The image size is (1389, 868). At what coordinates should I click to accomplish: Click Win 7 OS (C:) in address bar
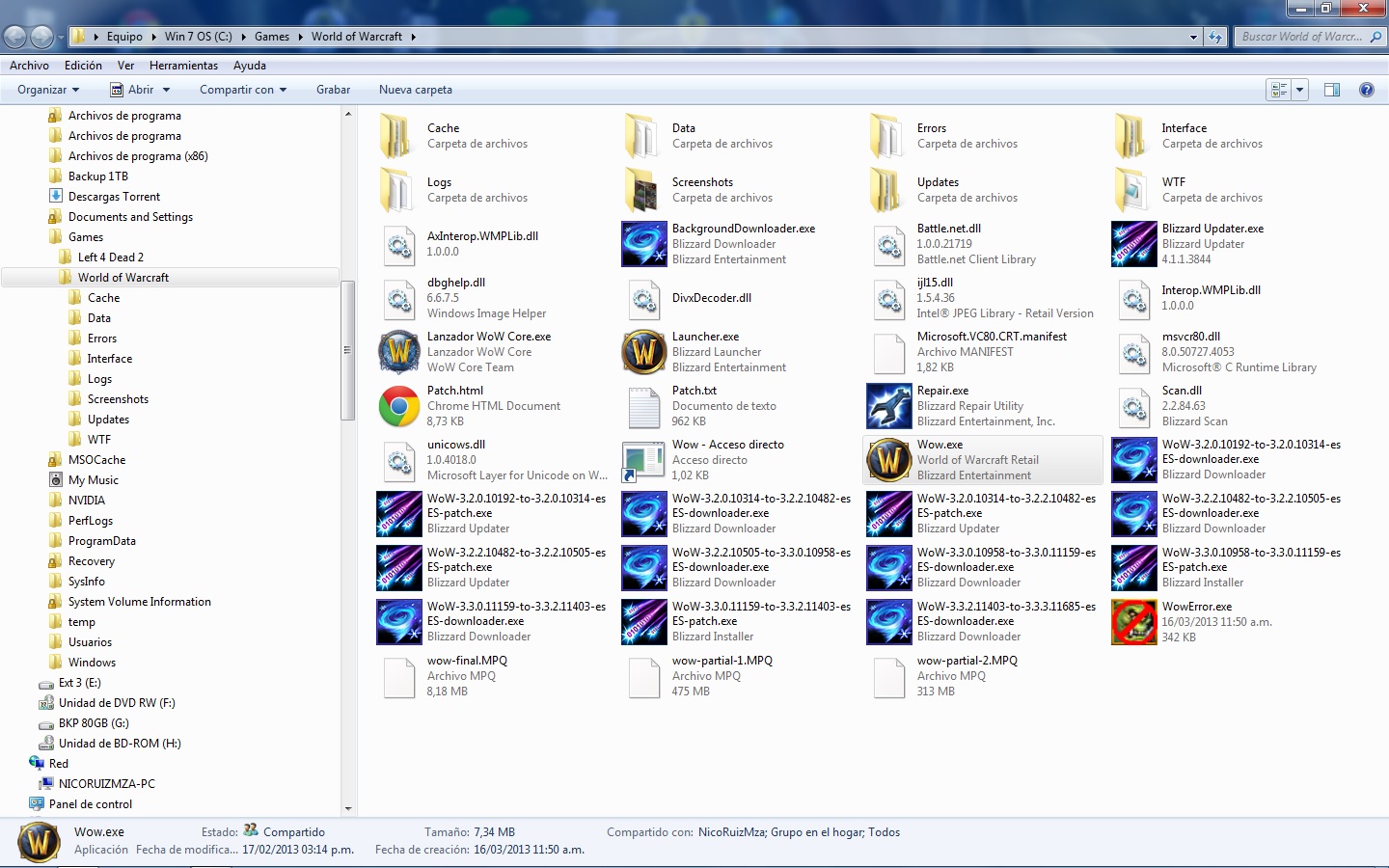point(199,37)
